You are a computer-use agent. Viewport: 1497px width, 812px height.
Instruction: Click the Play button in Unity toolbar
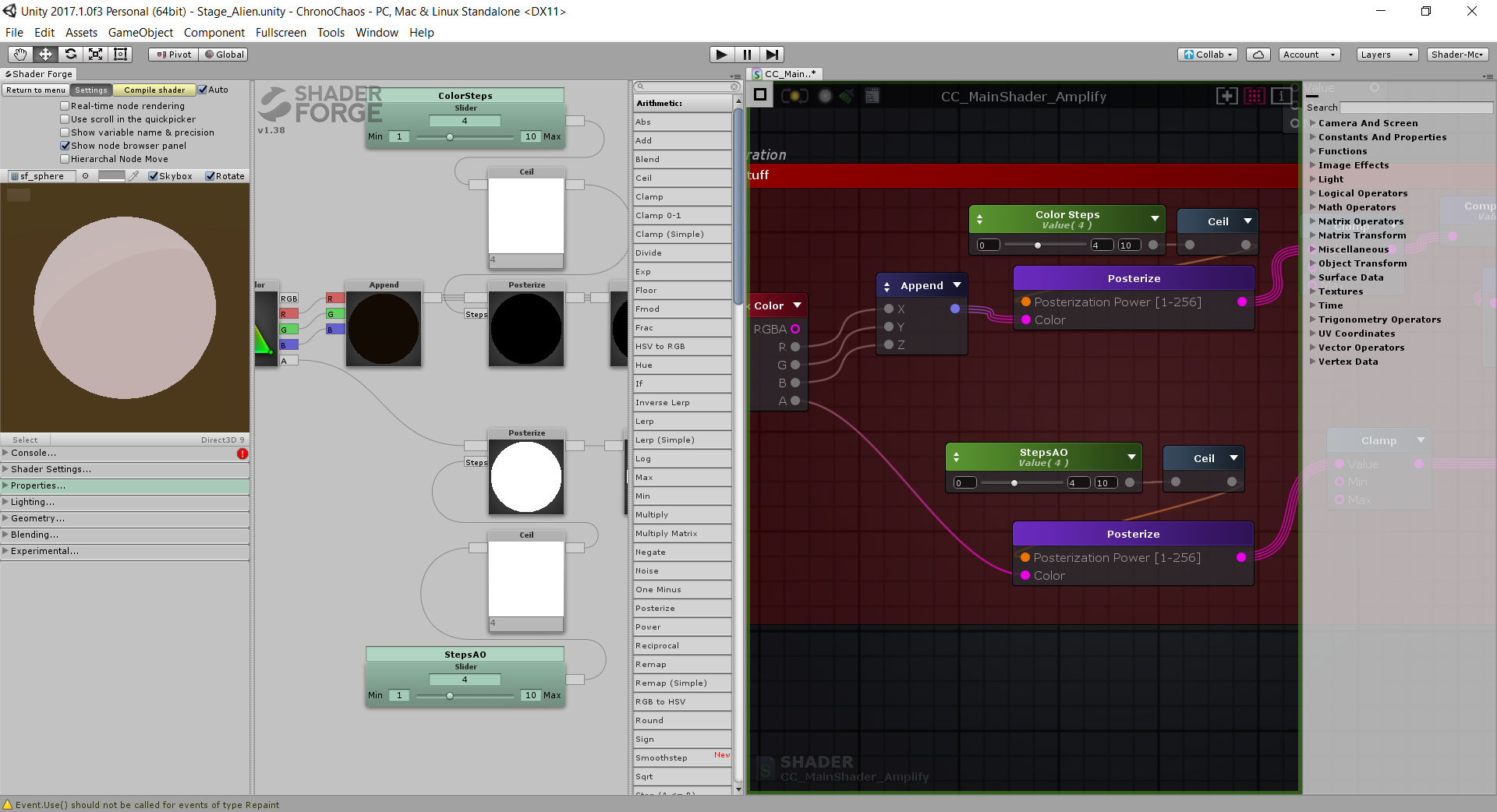click(x=721, y=55)
